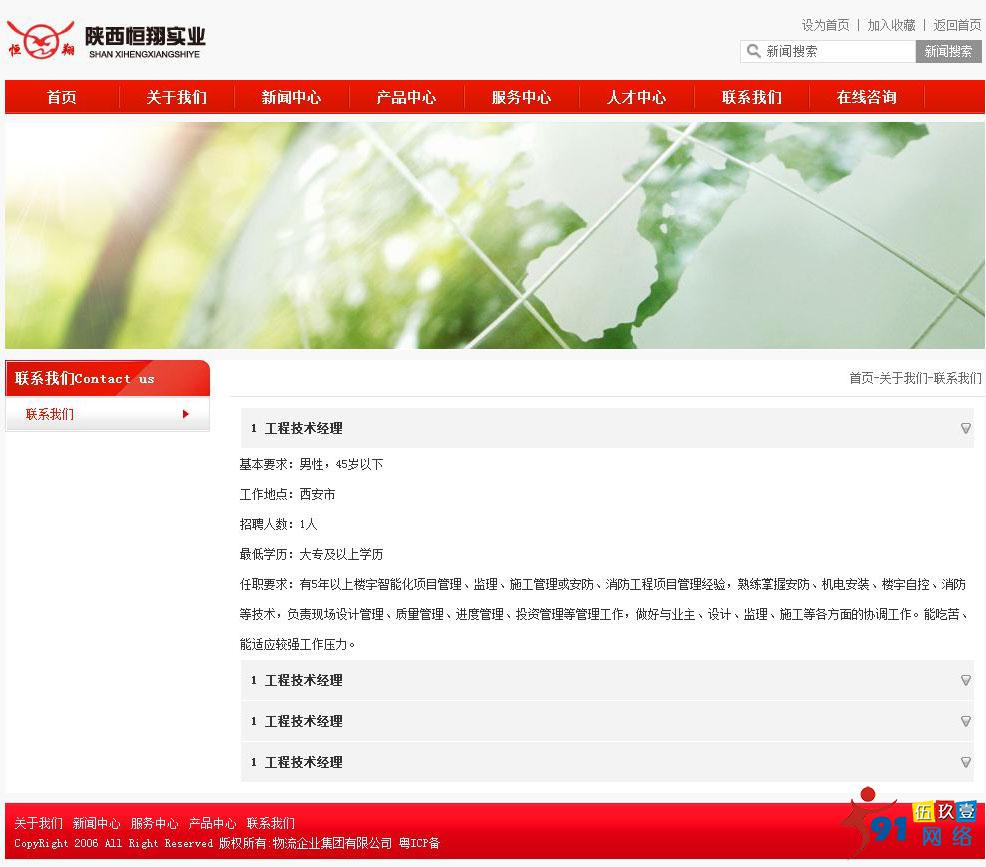The height and width of the screenshot is (867, 986).
Task: Expand the second 工程技术经理 listing arrow
Action: point(964,680)
